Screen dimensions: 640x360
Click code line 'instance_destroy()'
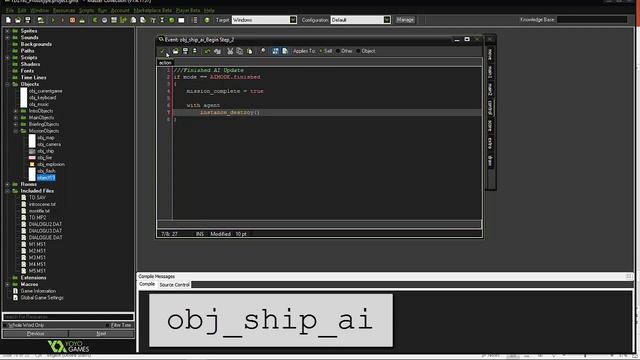pyautogui.click(x=230, y=112)
